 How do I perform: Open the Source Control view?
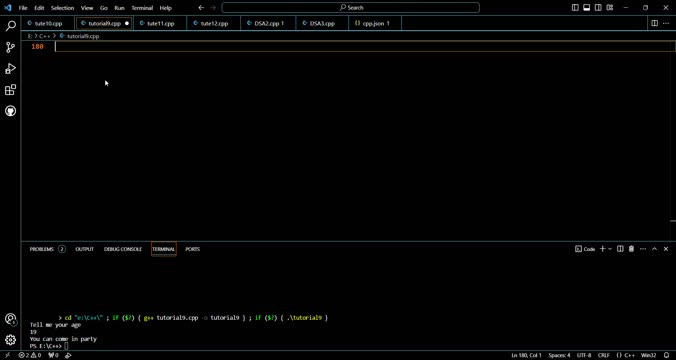click(10, 47)
